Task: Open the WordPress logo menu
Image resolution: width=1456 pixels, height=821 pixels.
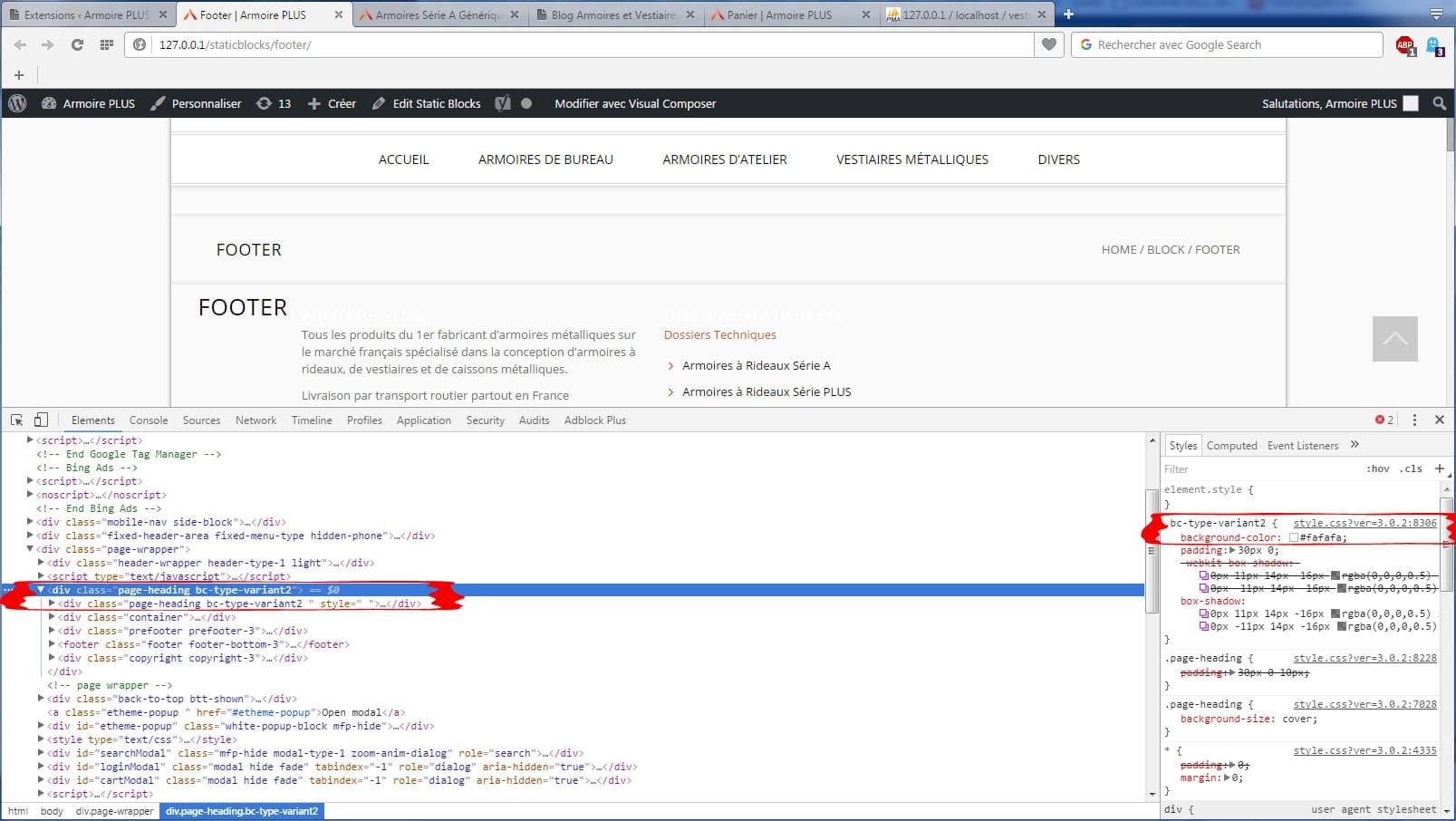Action: [17, 103]
